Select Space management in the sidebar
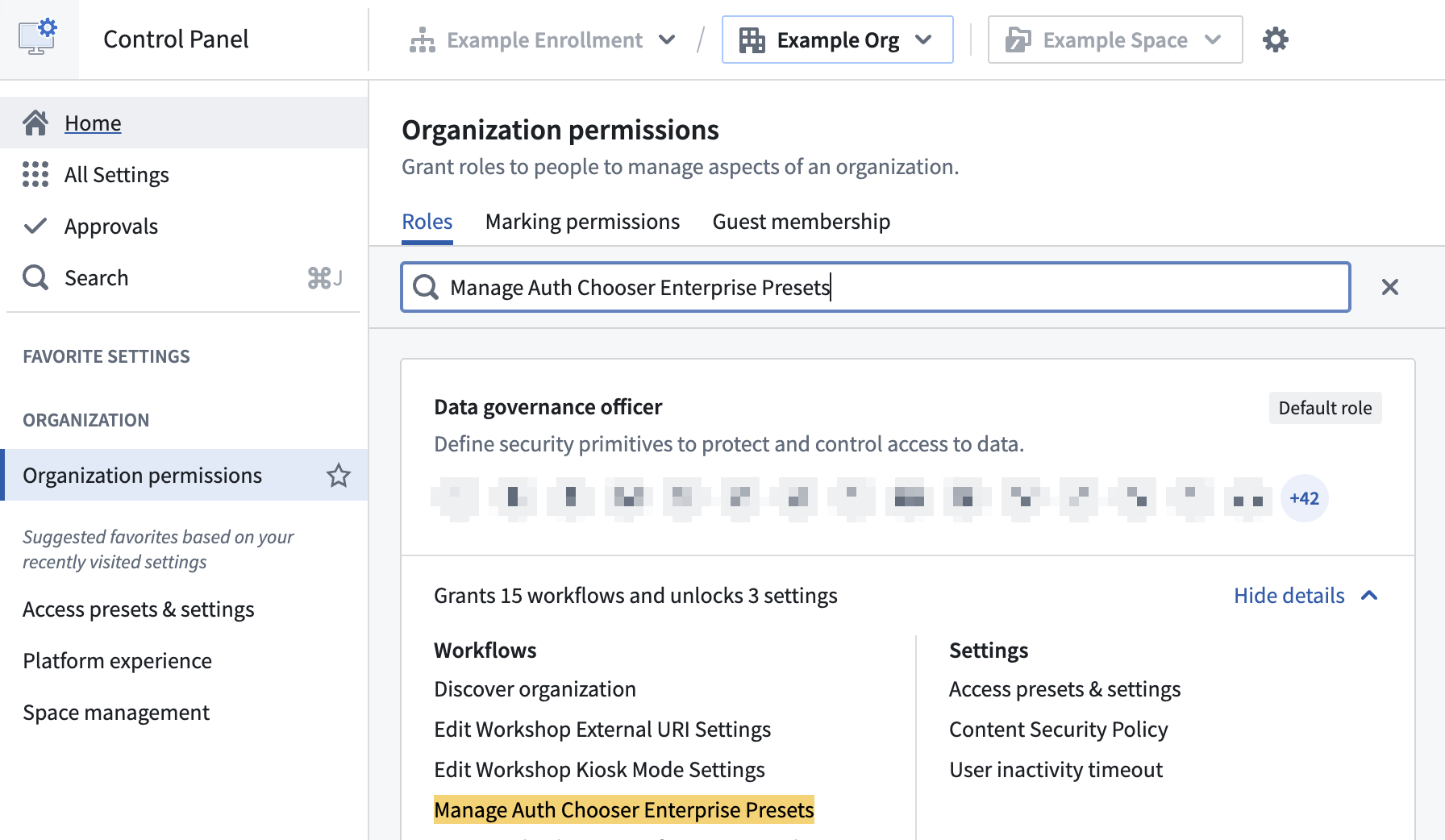The width and height of the screenshot is (1445, 840). (x=115, y=712)
